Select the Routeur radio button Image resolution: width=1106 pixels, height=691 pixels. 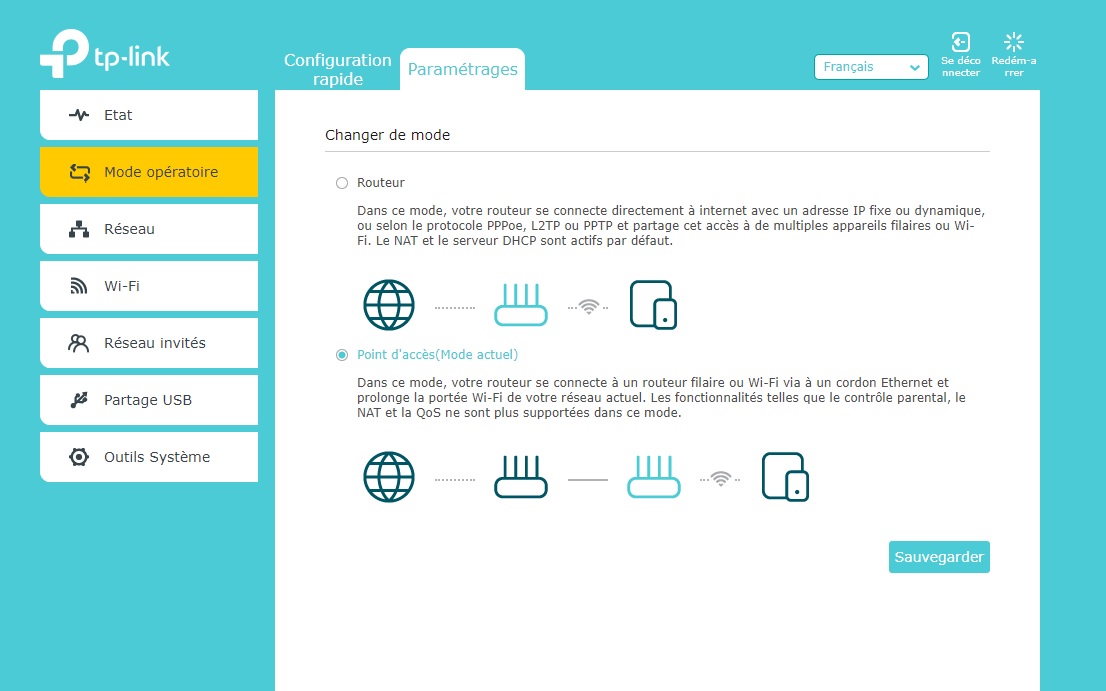pos(342,183)
